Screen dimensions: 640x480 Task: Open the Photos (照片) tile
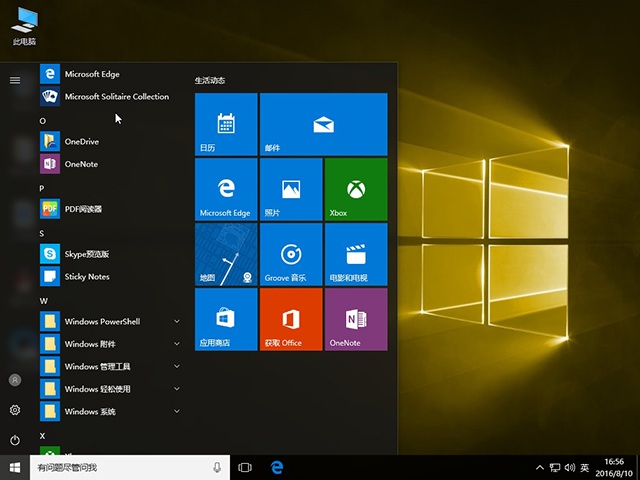click(290, 189)
